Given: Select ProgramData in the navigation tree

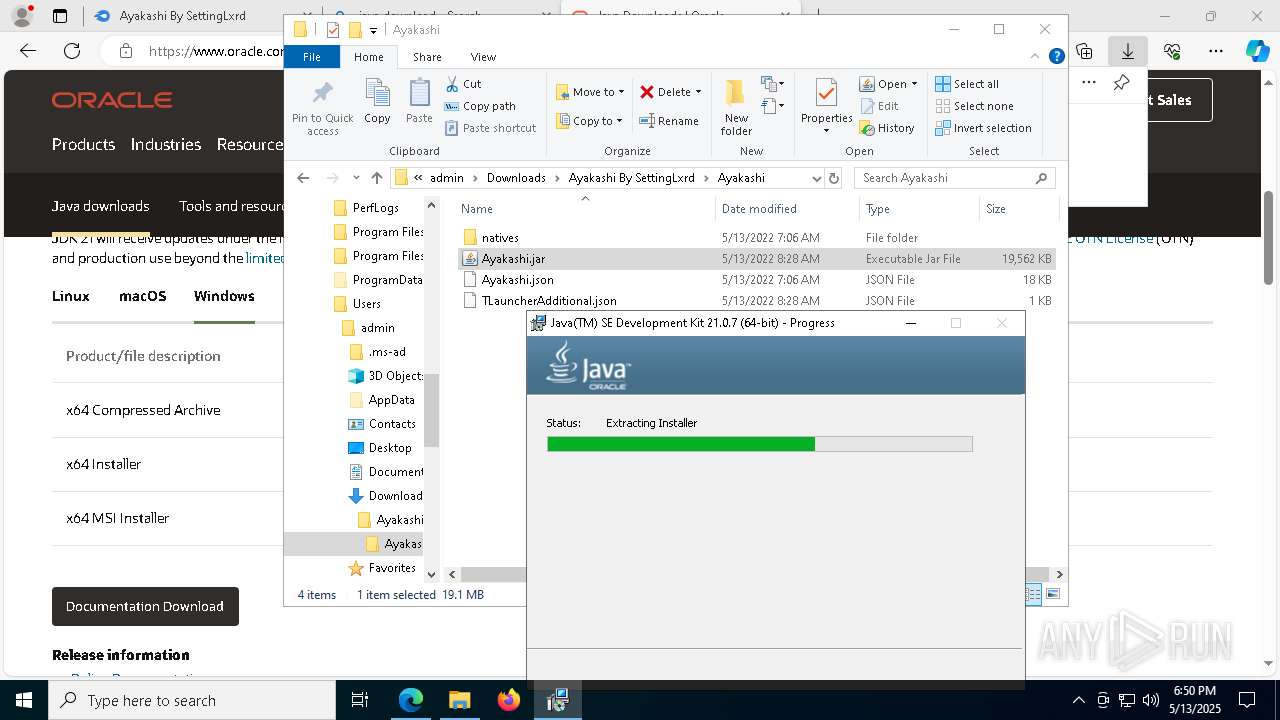Looking at the screenshot, I should click(x=387, y=280).
